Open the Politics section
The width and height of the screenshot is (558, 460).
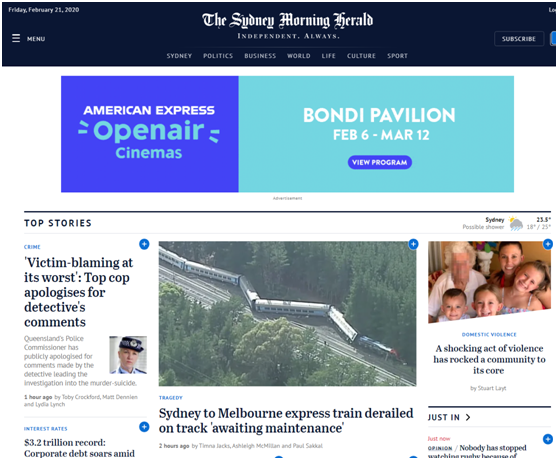tap(218, 56)
